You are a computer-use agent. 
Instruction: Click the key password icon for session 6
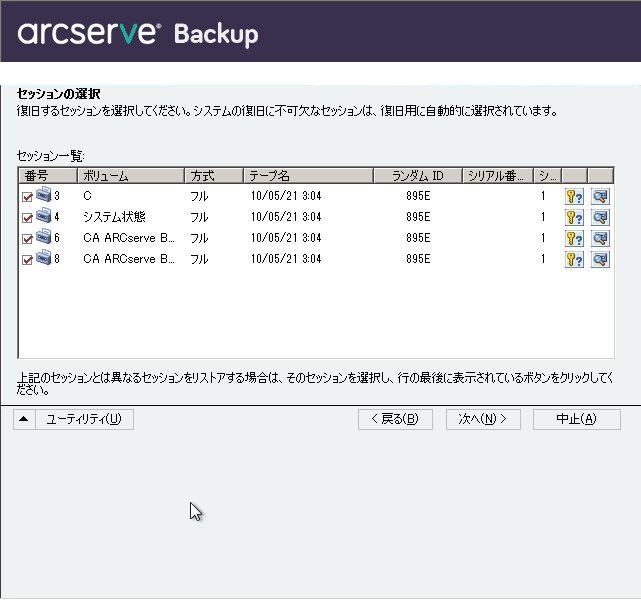[x=574, y=238]
